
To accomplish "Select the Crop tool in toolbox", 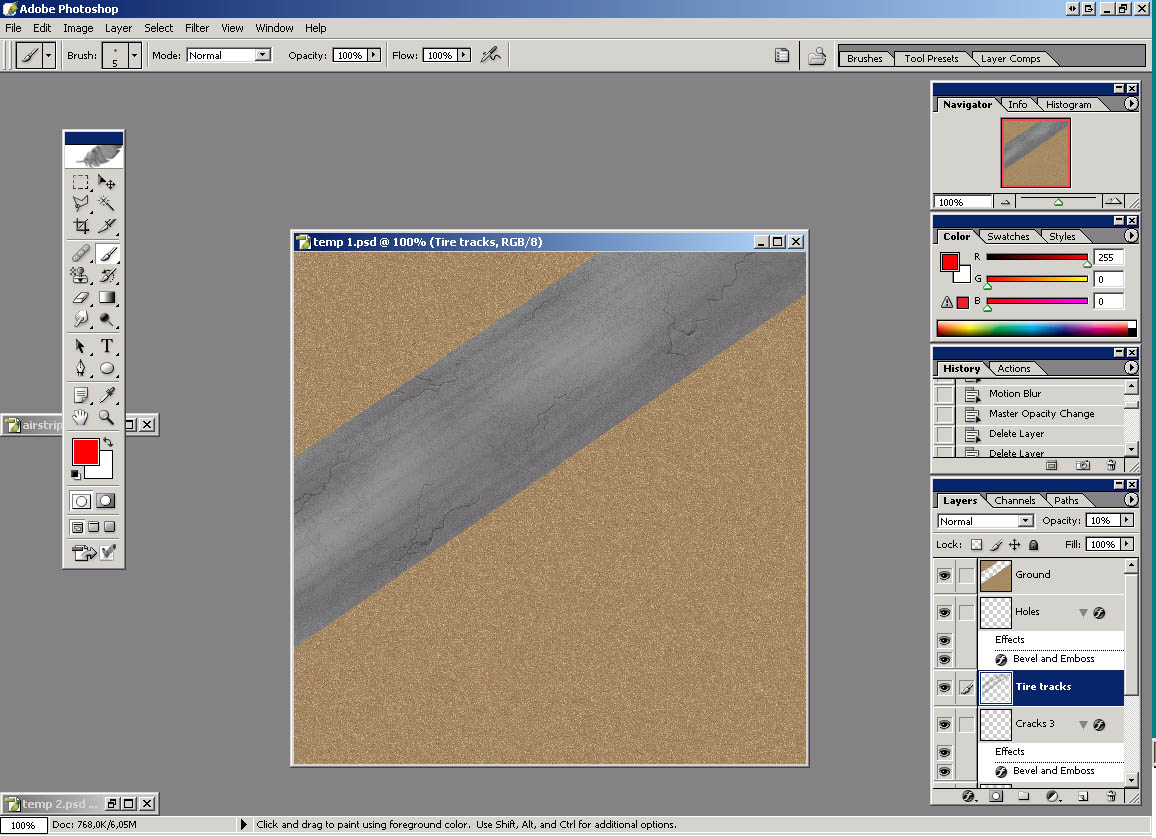I will (x=81, y=227).
